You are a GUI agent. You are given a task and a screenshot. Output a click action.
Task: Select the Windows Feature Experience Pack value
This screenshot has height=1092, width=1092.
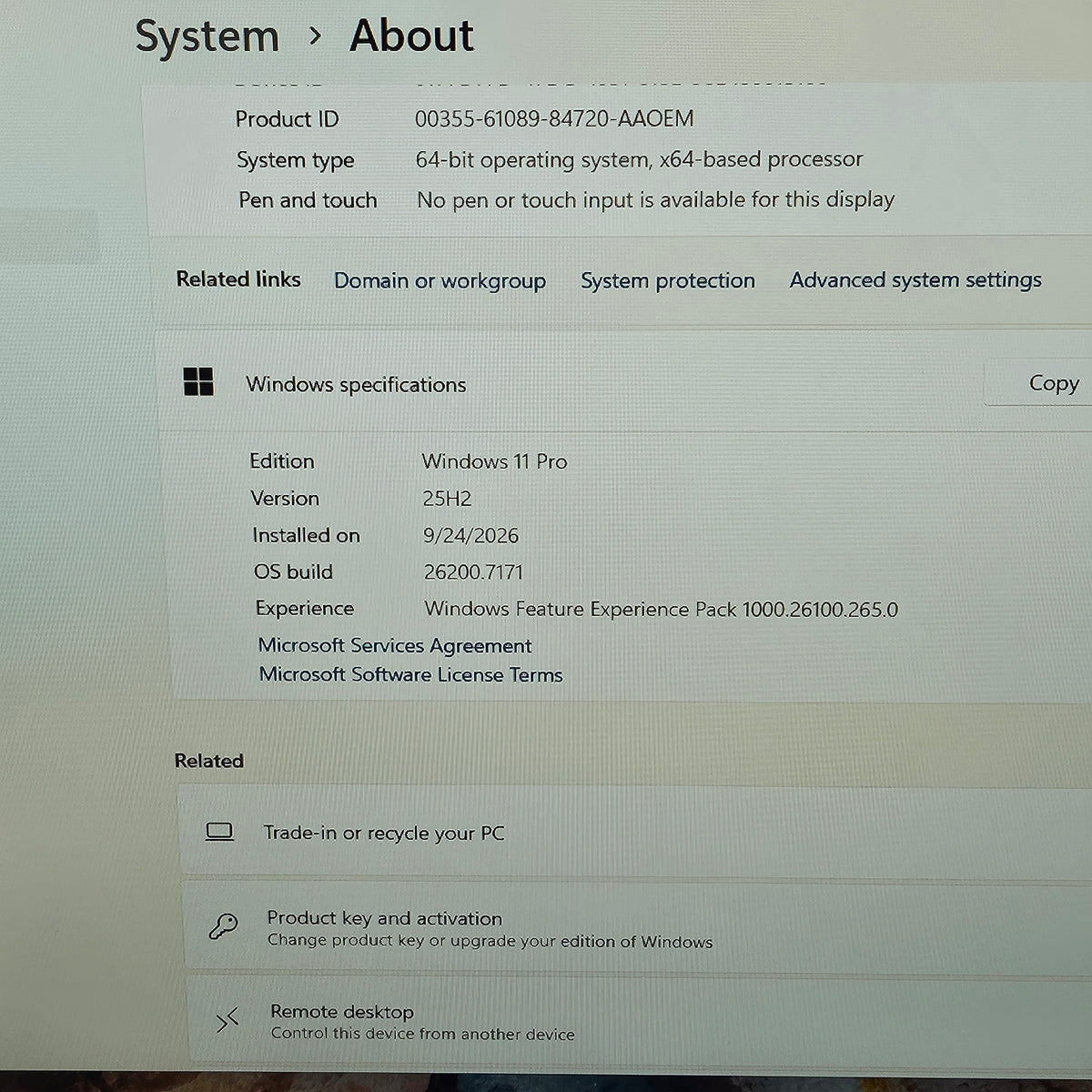coord(661,609)
